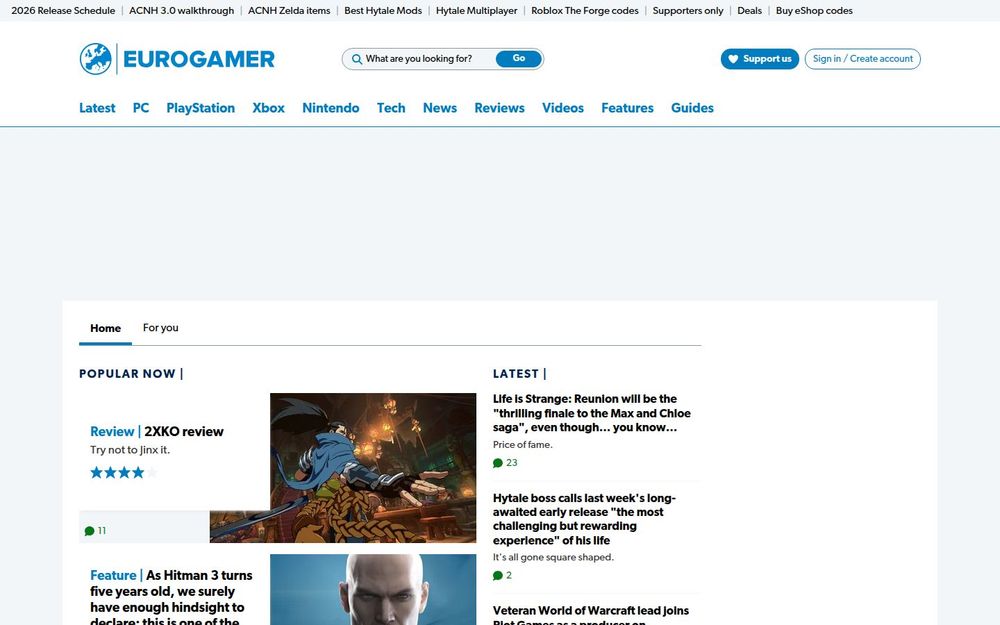This screenshot has height=625, width=1000.
Task: Click 'It's all gone square shaped.' text
Action: [554, 557]
